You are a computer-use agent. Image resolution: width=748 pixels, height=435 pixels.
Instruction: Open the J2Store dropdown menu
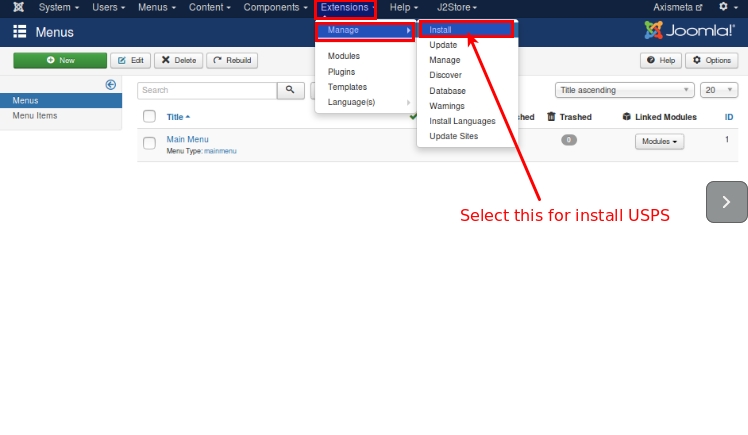457,7
